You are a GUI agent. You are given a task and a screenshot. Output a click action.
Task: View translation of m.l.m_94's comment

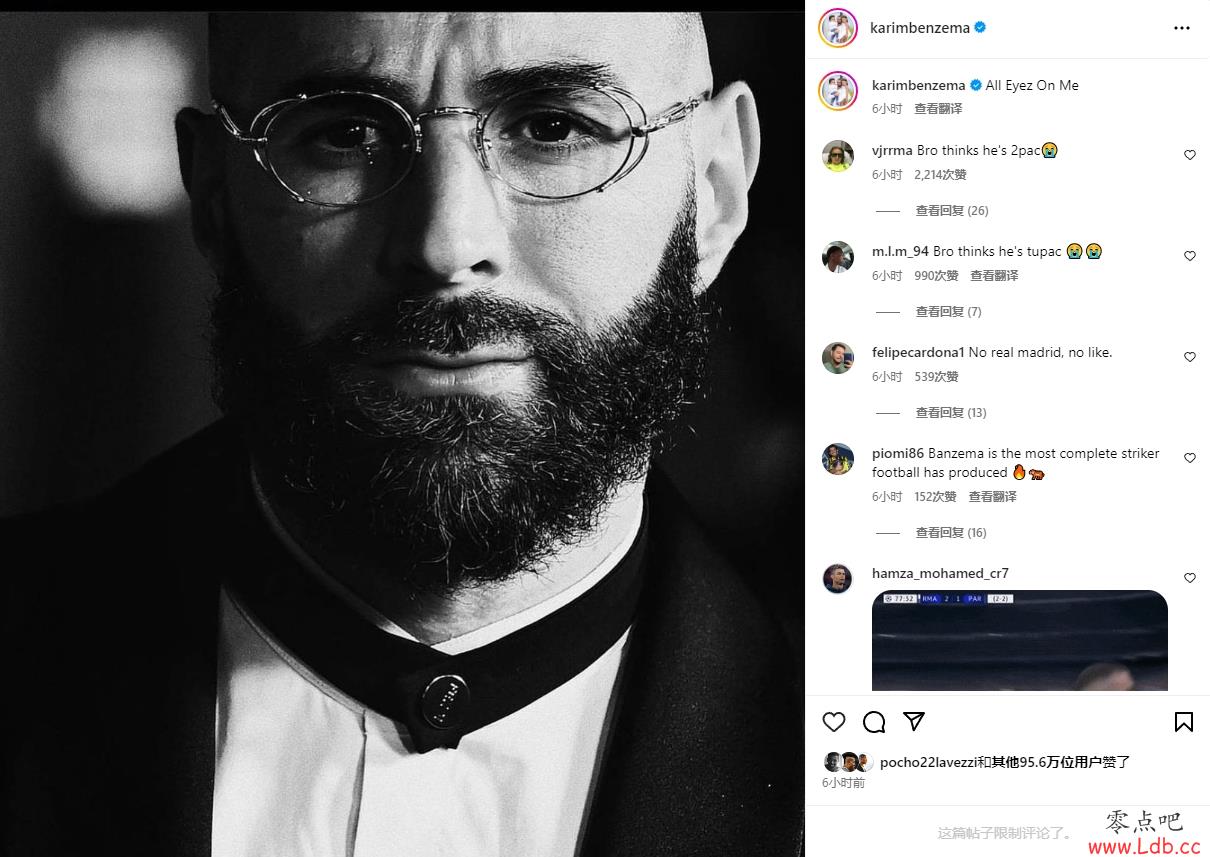994,276
